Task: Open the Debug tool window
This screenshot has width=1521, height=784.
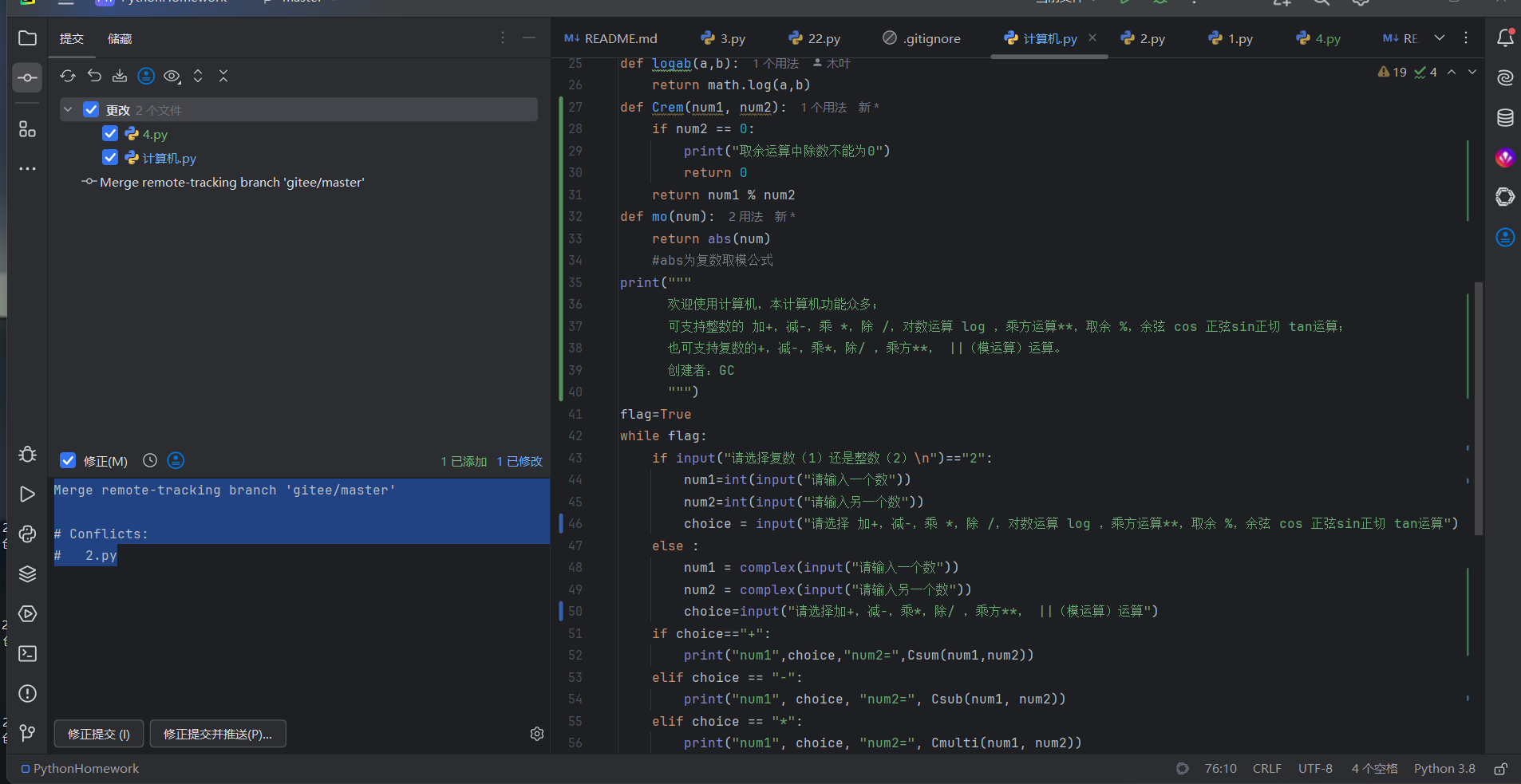Action: (x=27, y=454)
